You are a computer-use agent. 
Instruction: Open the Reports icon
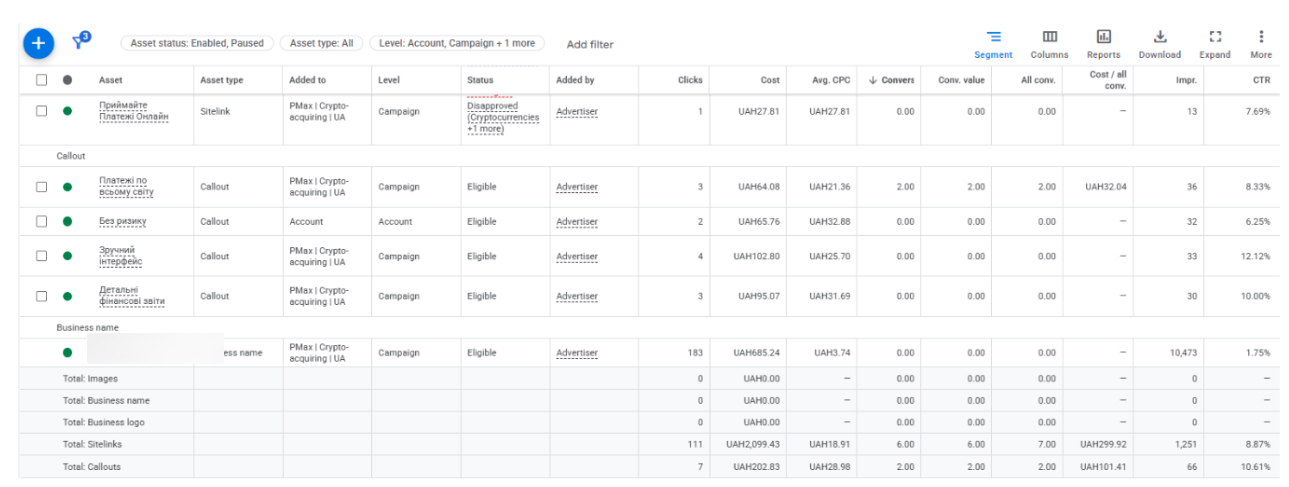(1103, 43)
